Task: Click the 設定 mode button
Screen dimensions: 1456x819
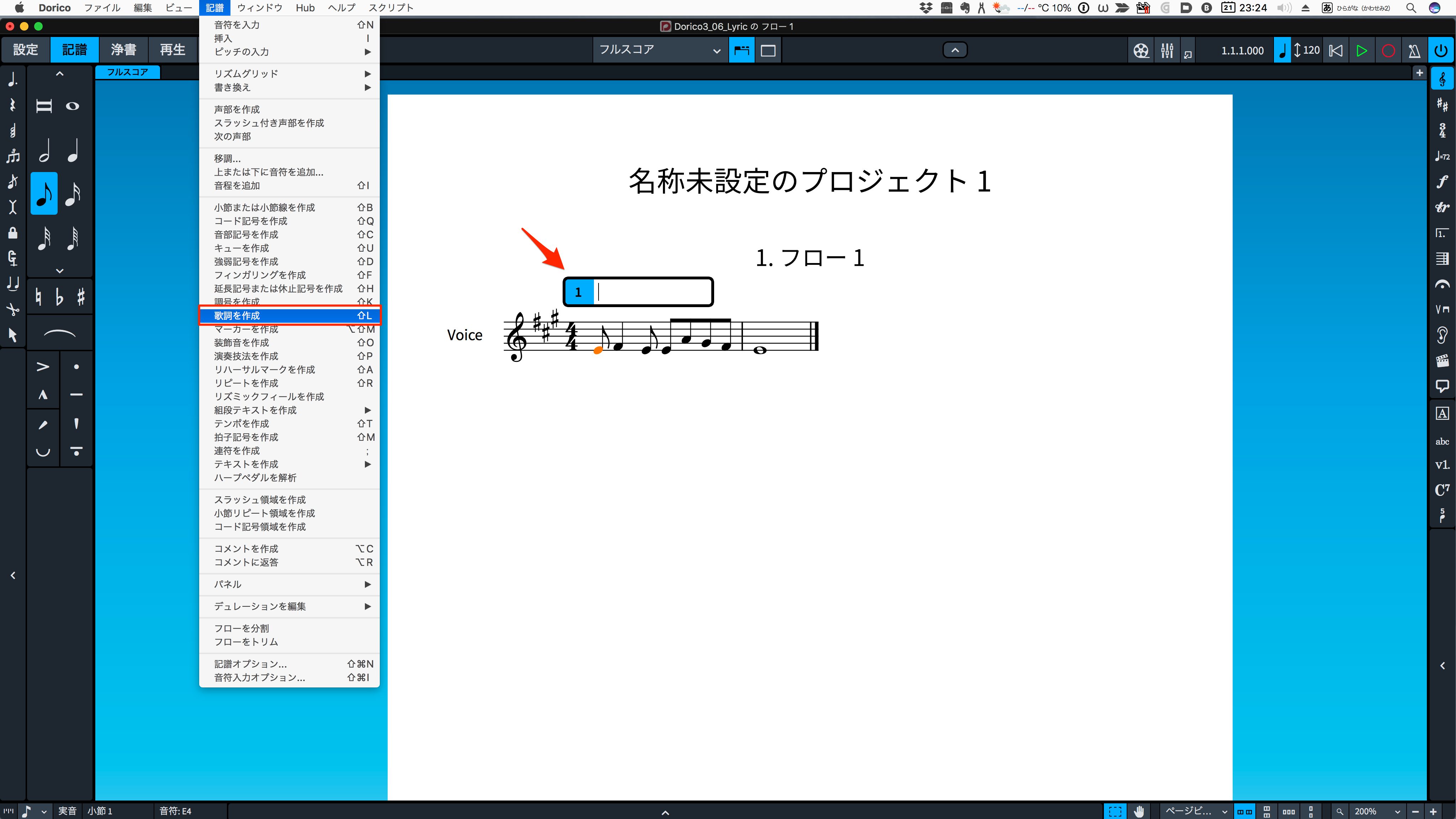Action: pyautogui.click(x=26, y=50)
